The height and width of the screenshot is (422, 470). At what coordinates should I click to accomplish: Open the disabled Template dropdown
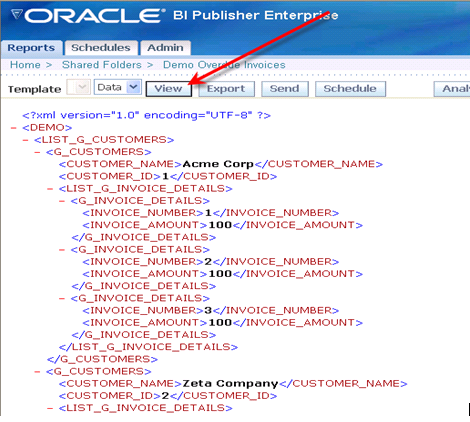78,88
